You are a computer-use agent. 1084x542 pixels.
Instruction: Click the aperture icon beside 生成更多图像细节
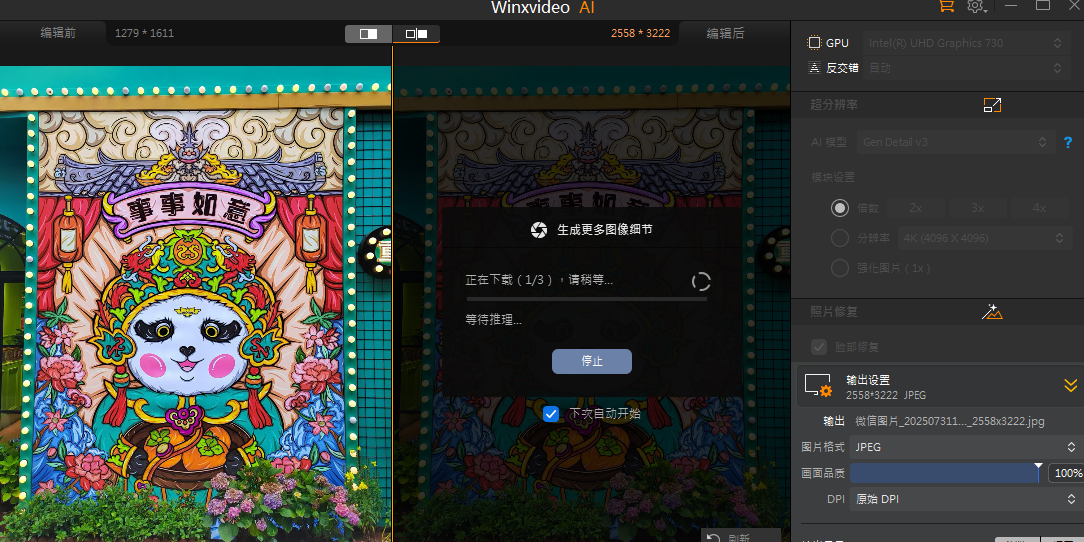[539, 230]
